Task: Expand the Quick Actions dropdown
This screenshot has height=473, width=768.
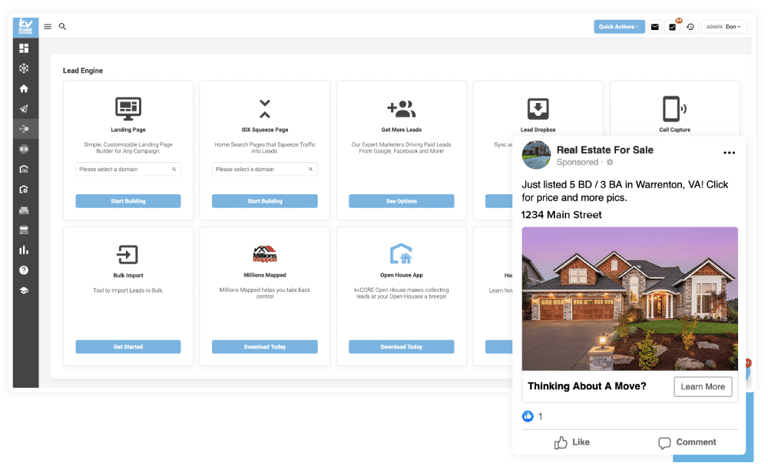Action: (619, 27)
